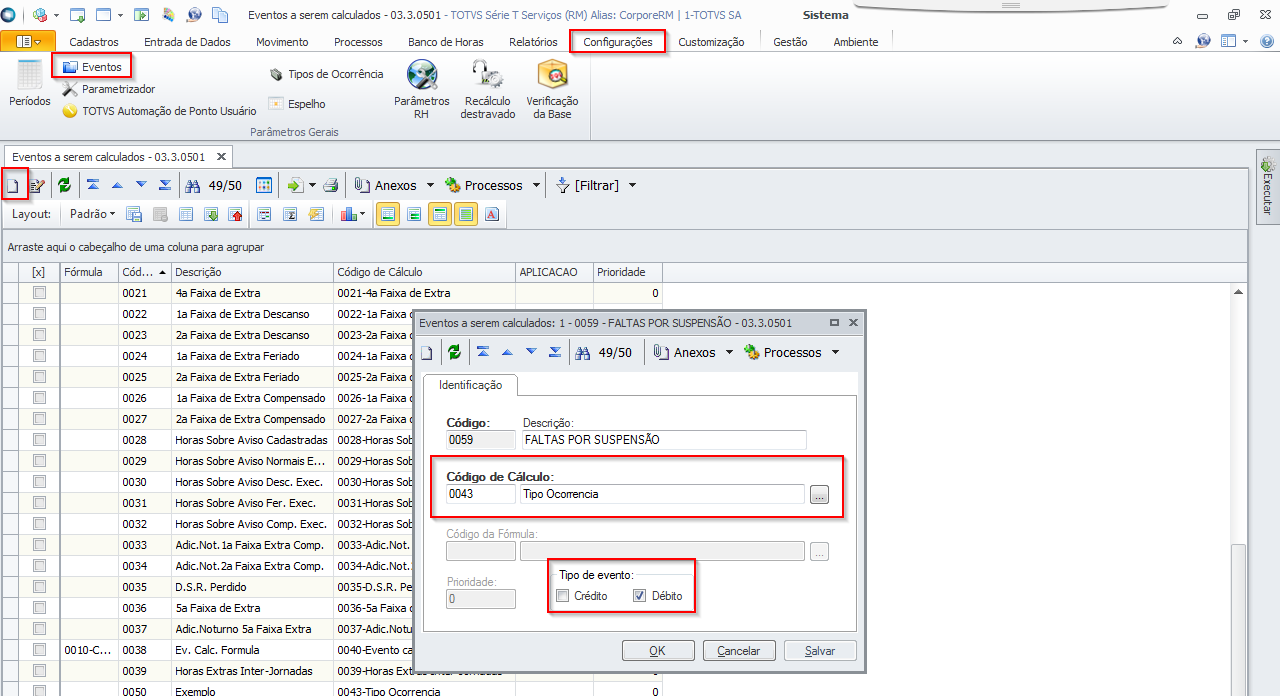Viewport: 1280px width, 696px height.
Task: Close the Eventos a serem calculados tab
Action: [221, 157]
